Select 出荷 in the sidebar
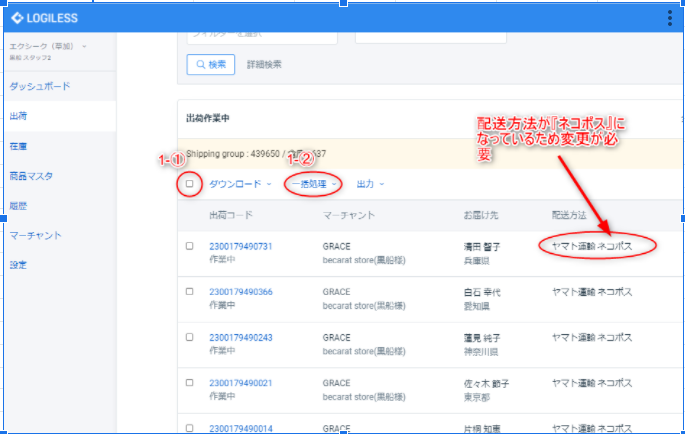This screenshot has height=434, width=685. (18, 116)
